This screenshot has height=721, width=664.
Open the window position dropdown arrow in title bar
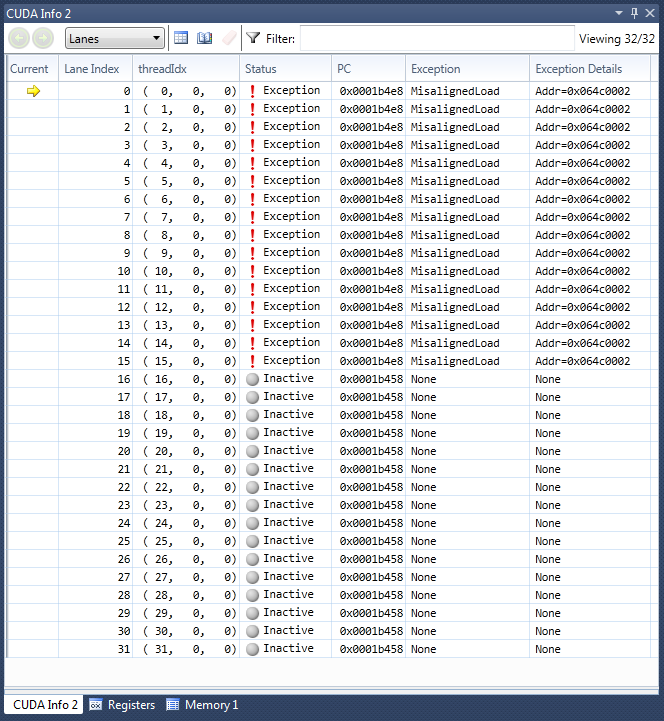[619, 13]
